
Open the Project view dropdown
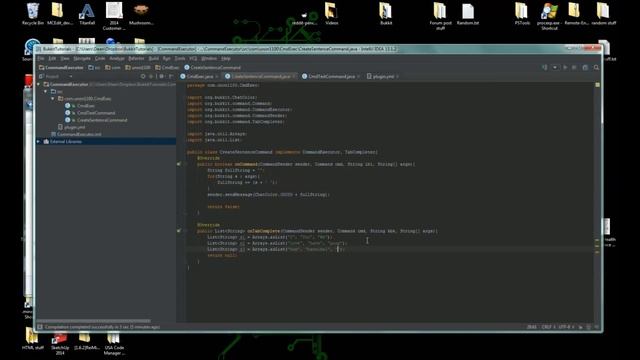[x=71, y=76]
